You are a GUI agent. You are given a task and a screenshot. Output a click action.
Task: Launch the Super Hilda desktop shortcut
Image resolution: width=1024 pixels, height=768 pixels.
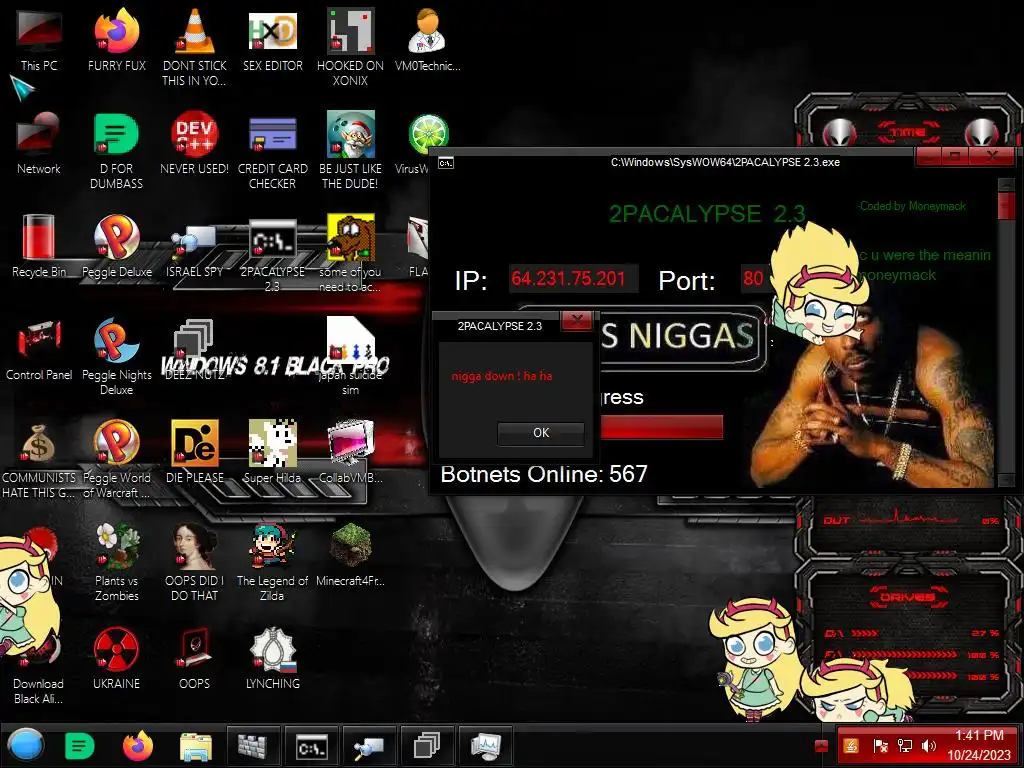272,452
